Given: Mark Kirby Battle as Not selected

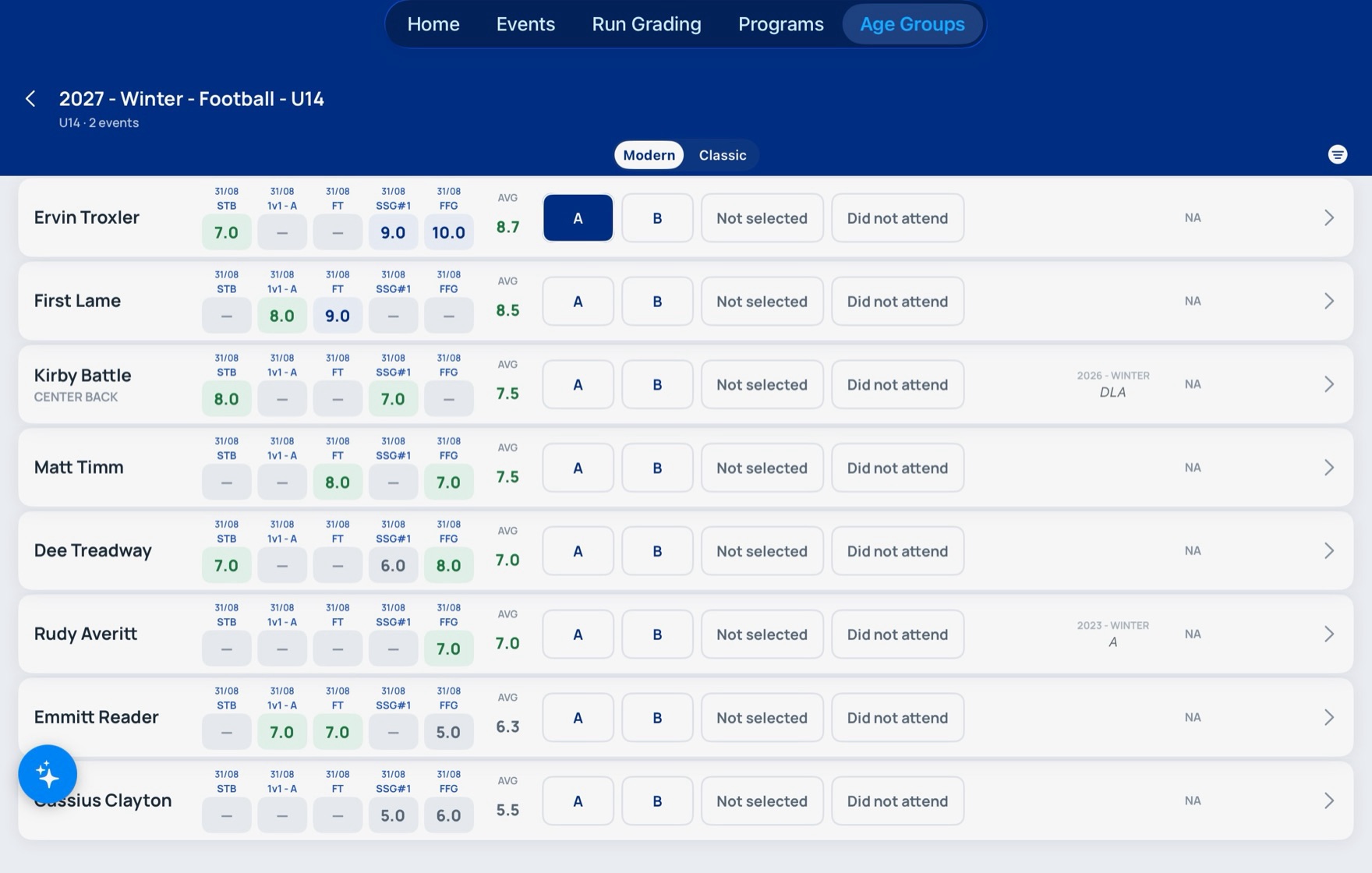Looking at the screenshot, I should (762, 384).
